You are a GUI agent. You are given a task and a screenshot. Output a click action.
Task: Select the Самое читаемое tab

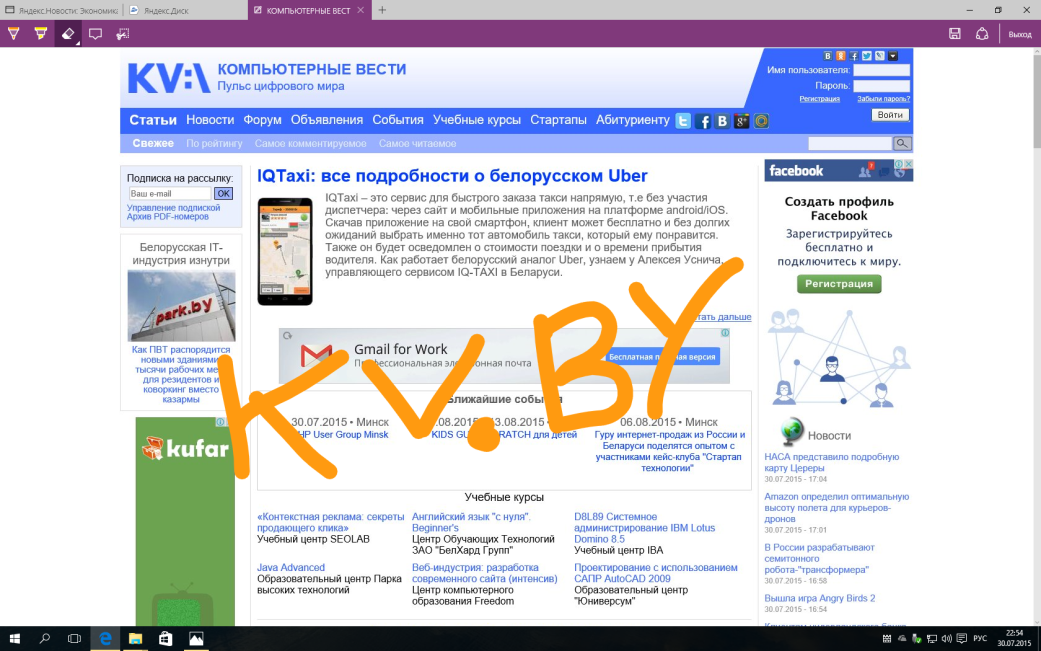tap(417, 143)
